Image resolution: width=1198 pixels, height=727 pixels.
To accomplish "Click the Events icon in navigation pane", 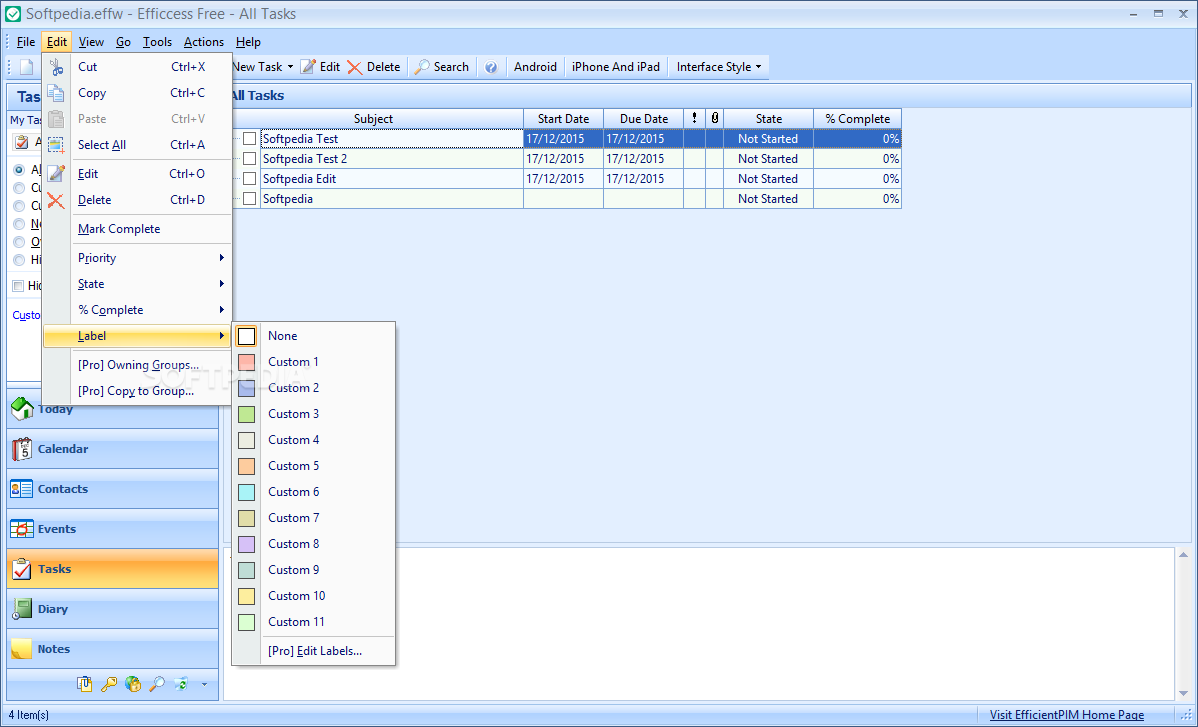I will click(21, 529).
